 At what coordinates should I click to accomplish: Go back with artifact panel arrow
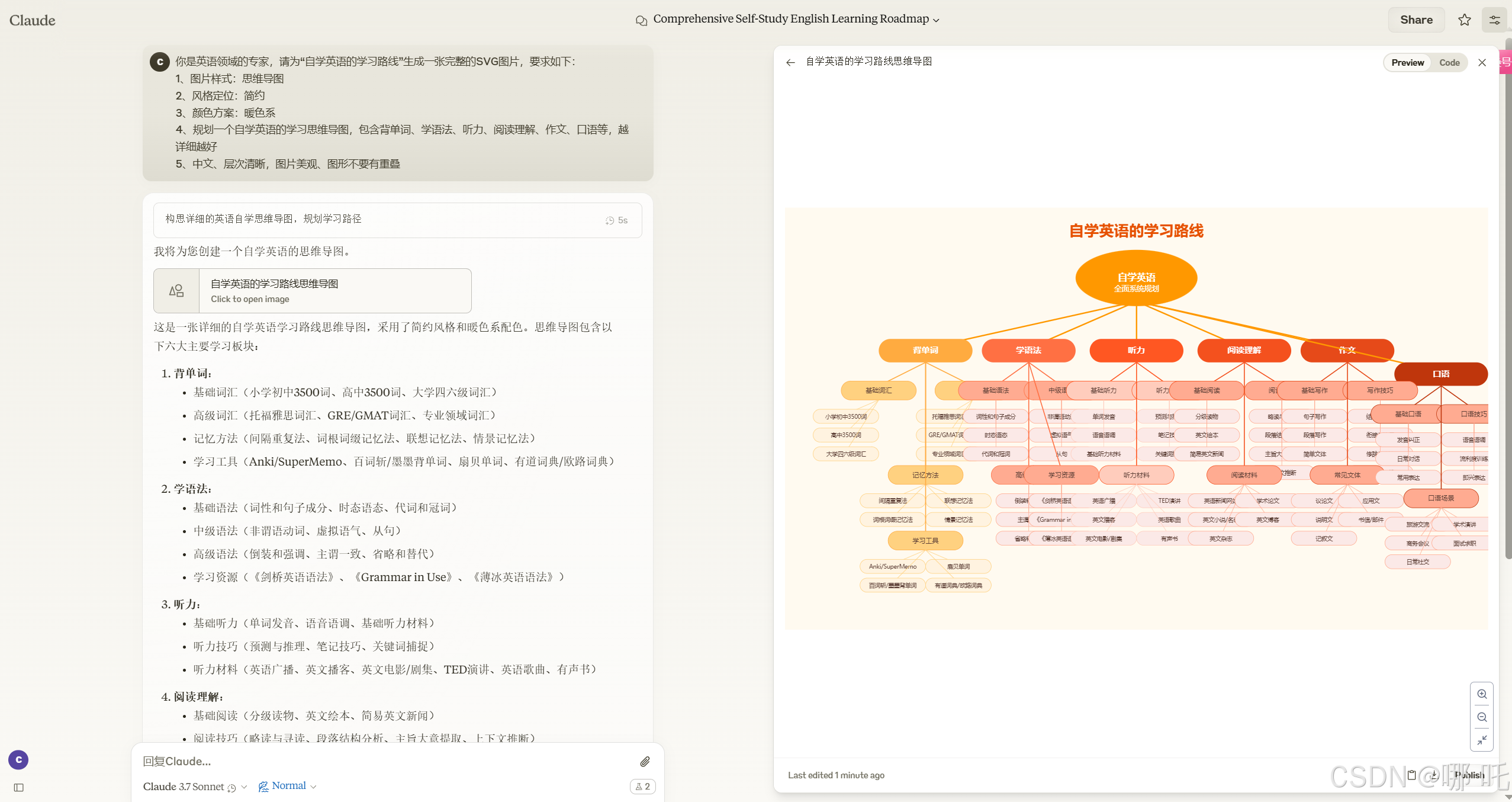pos(790,62)
